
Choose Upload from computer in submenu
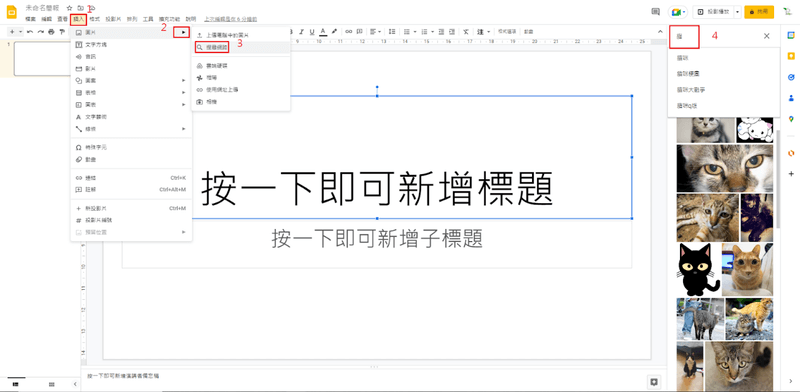pyautogui.click(x=241, y=35)
